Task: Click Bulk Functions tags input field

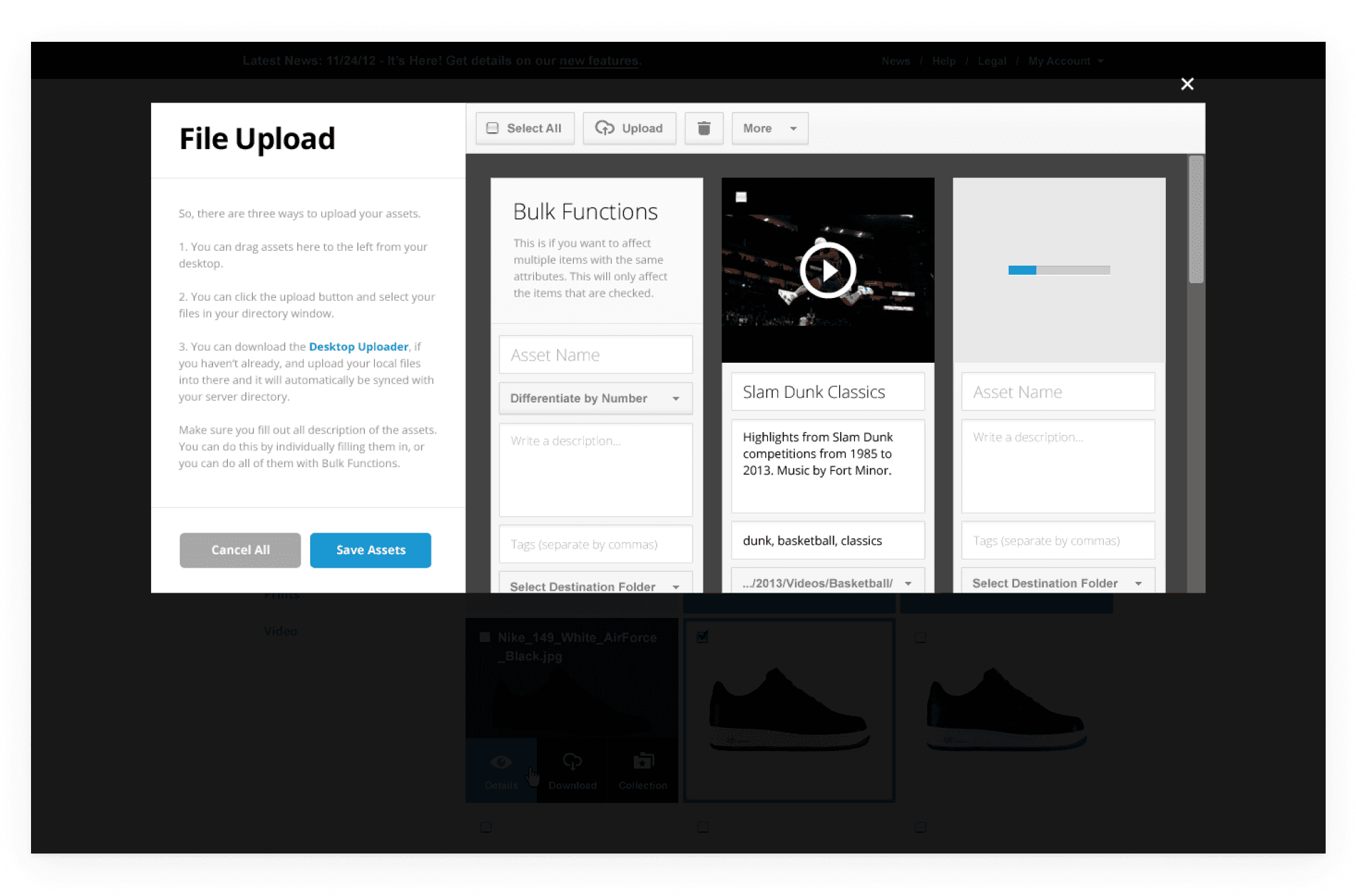Action: pos(595,544)
